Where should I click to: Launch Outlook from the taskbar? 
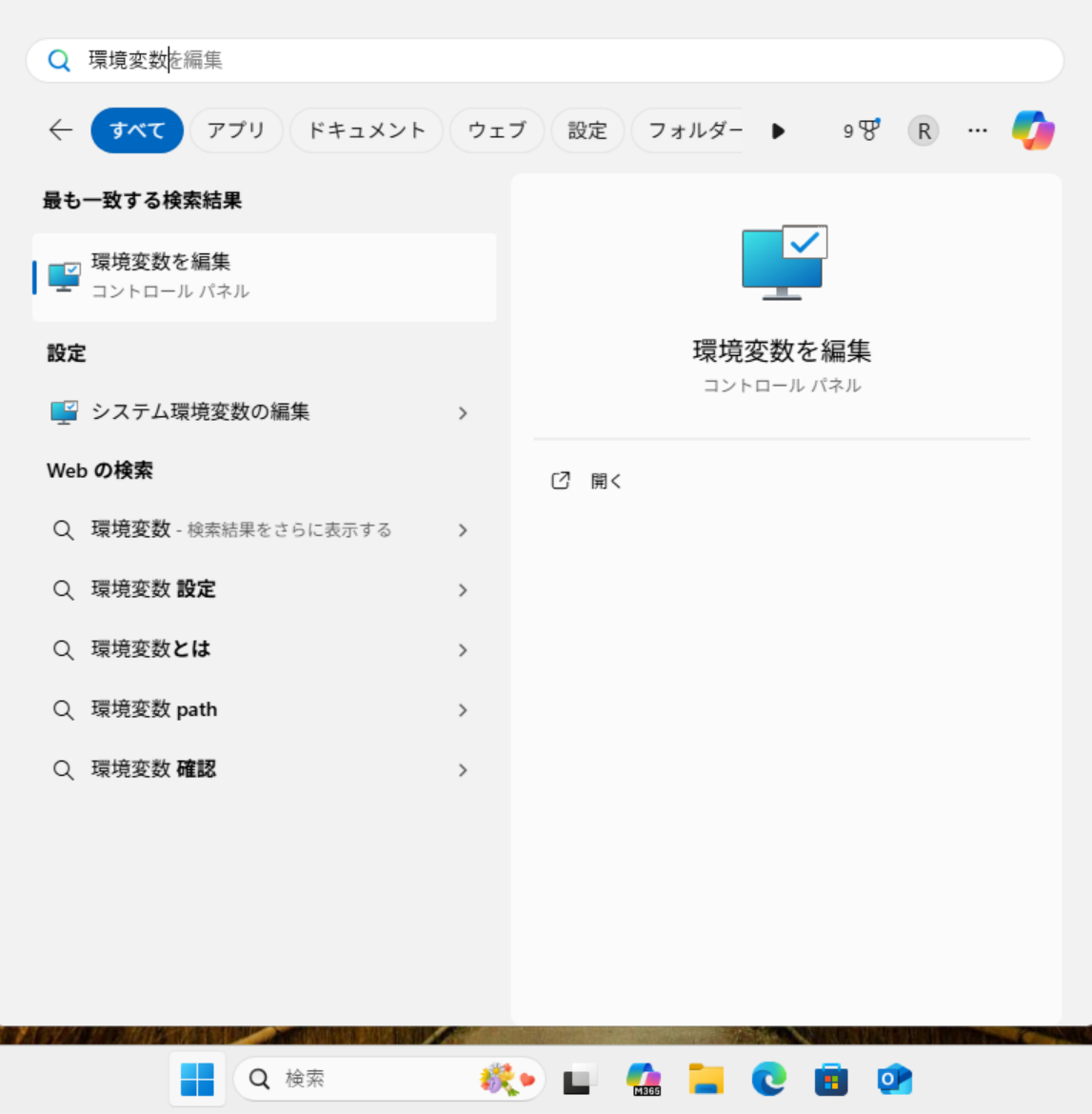pyautogui.click(x=894, y=1079)
